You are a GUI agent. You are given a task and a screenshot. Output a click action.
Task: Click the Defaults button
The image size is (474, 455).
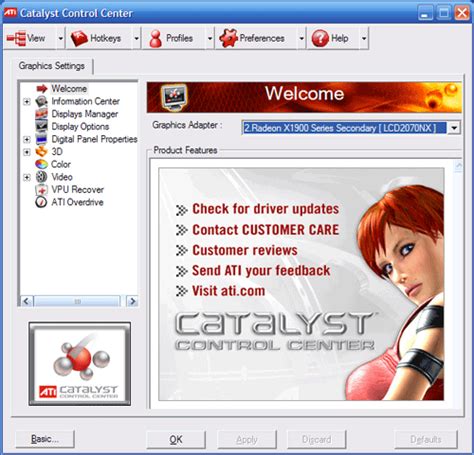(426, 439)
